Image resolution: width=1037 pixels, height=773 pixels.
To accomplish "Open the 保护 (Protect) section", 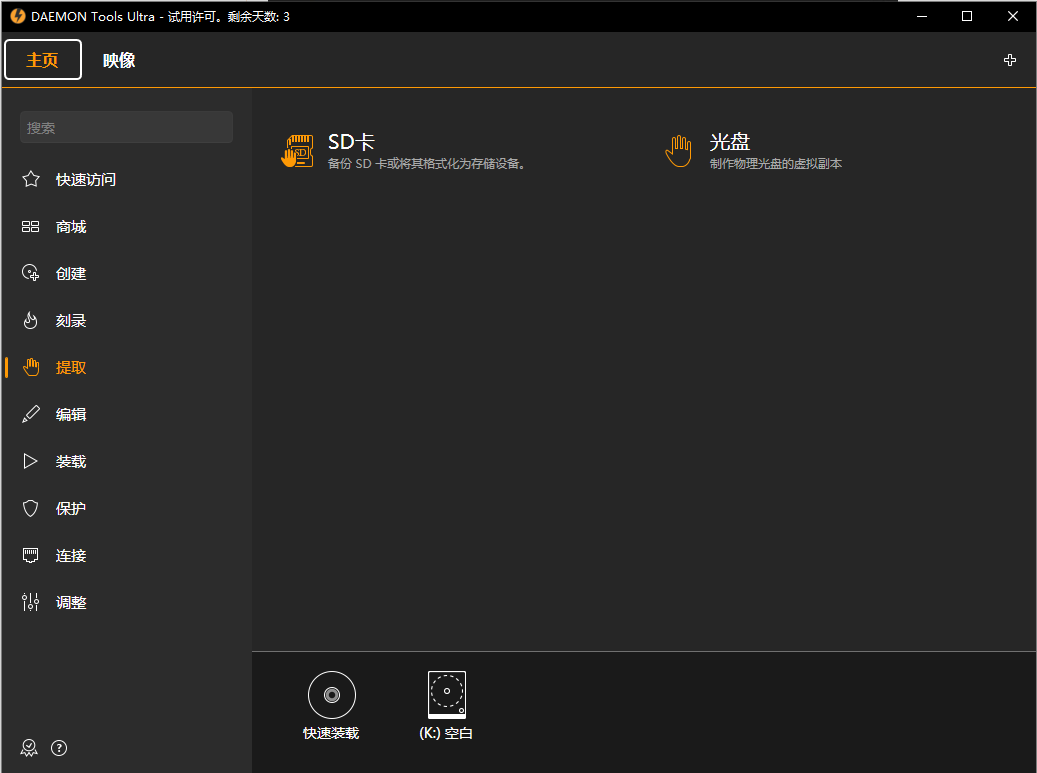I will pos(70,507).
